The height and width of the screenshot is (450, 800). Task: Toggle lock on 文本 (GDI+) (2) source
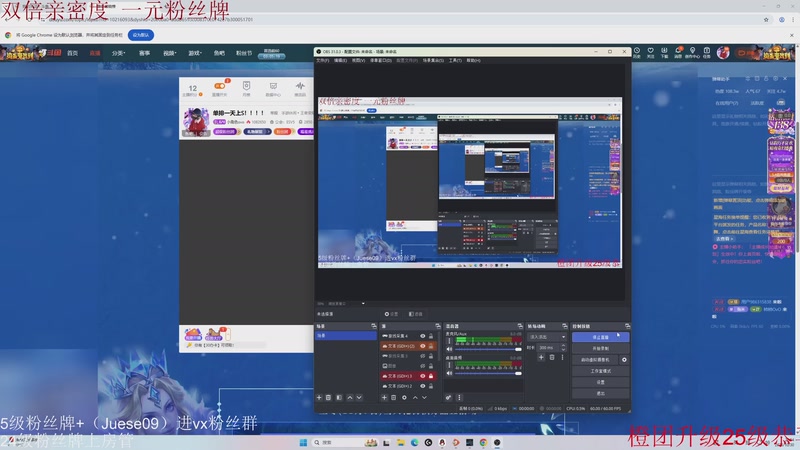(431, 346)
